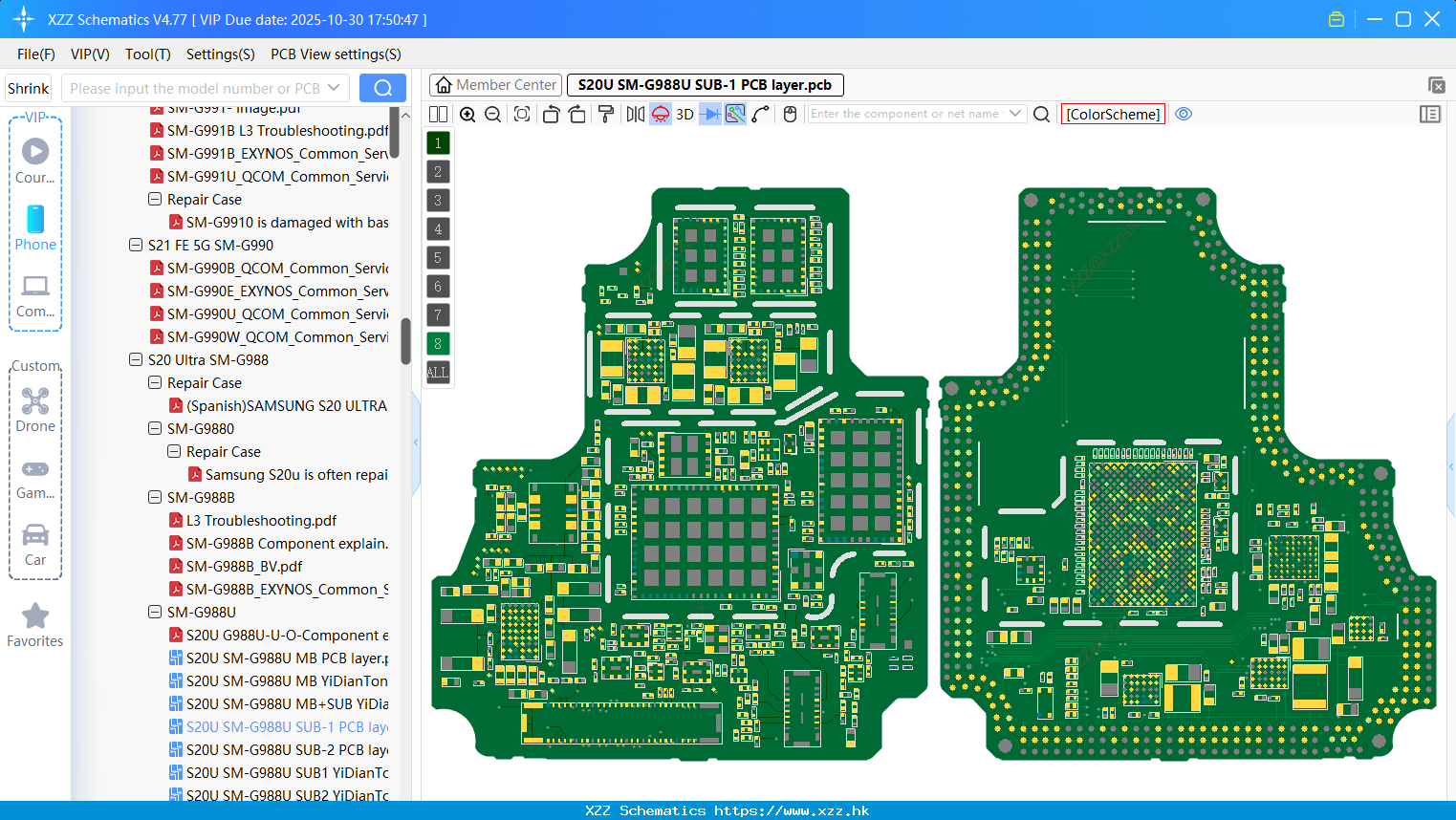Open the Course sidebar icon
The width and height of the screenshot is (1456, 820).
pyautogui.click(x=35, y=162)
